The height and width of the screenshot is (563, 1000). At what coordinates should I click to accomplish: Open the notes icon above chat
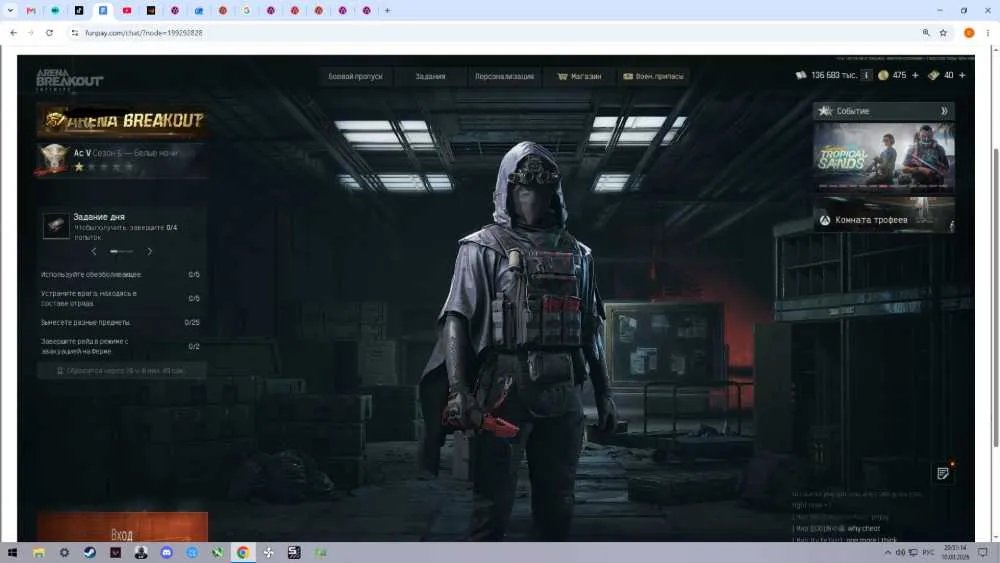tap(943, 473)
